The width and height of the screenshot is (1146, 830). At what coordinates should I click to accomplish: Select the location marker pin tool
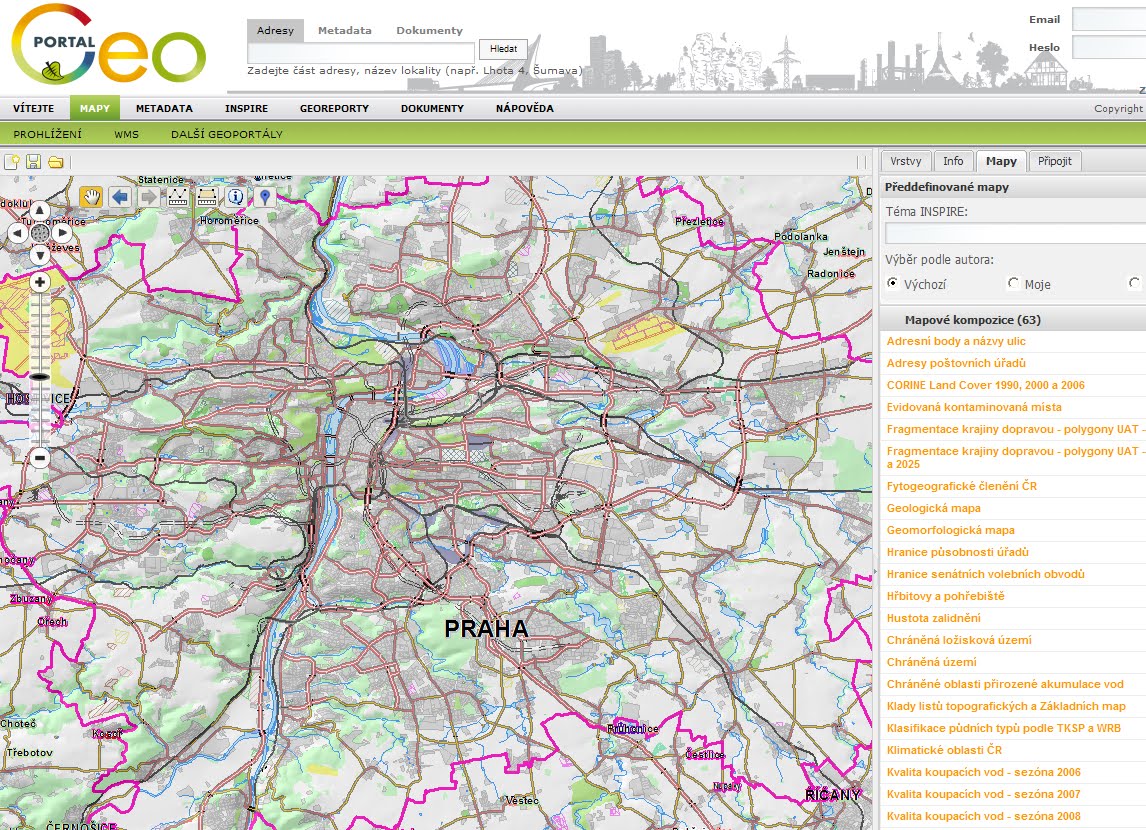(x=265, y=197)
